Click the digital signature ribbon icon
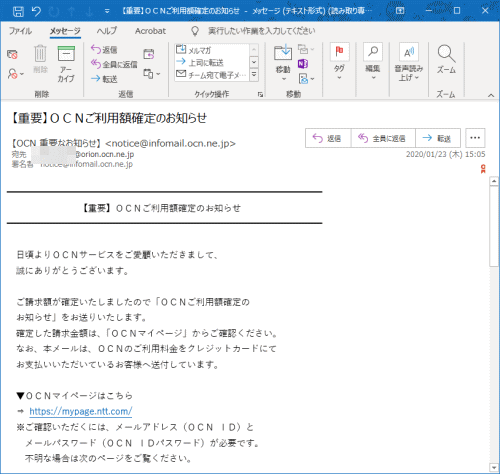This screenshot has height=474, width=500. (483, 169)
